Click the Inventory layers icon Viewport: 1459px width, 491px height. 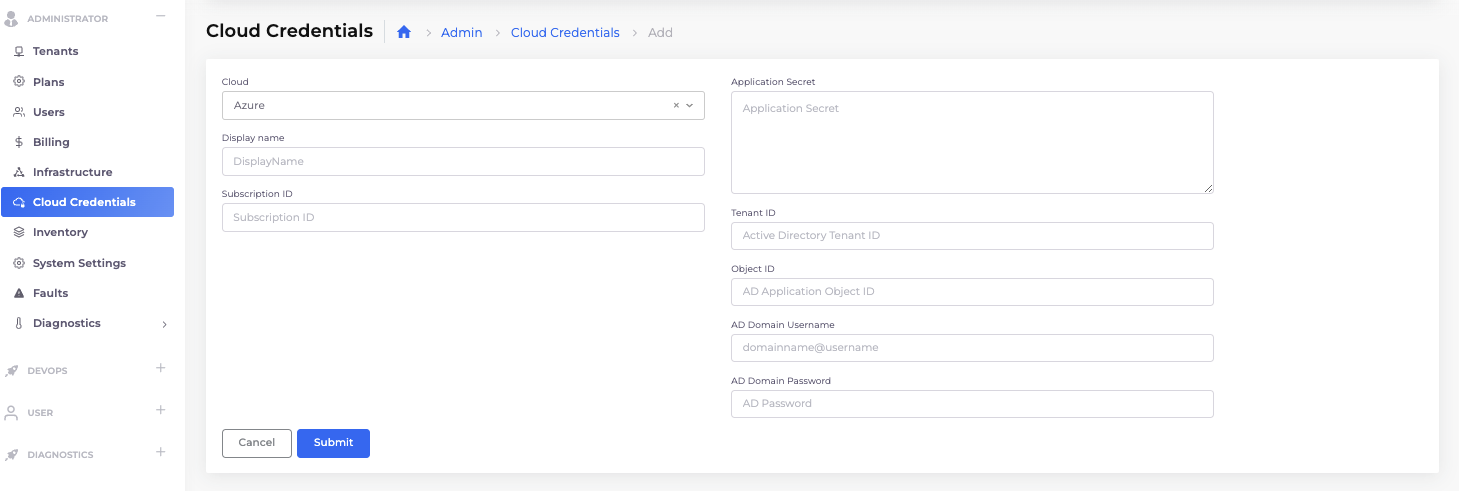(19, 232)
